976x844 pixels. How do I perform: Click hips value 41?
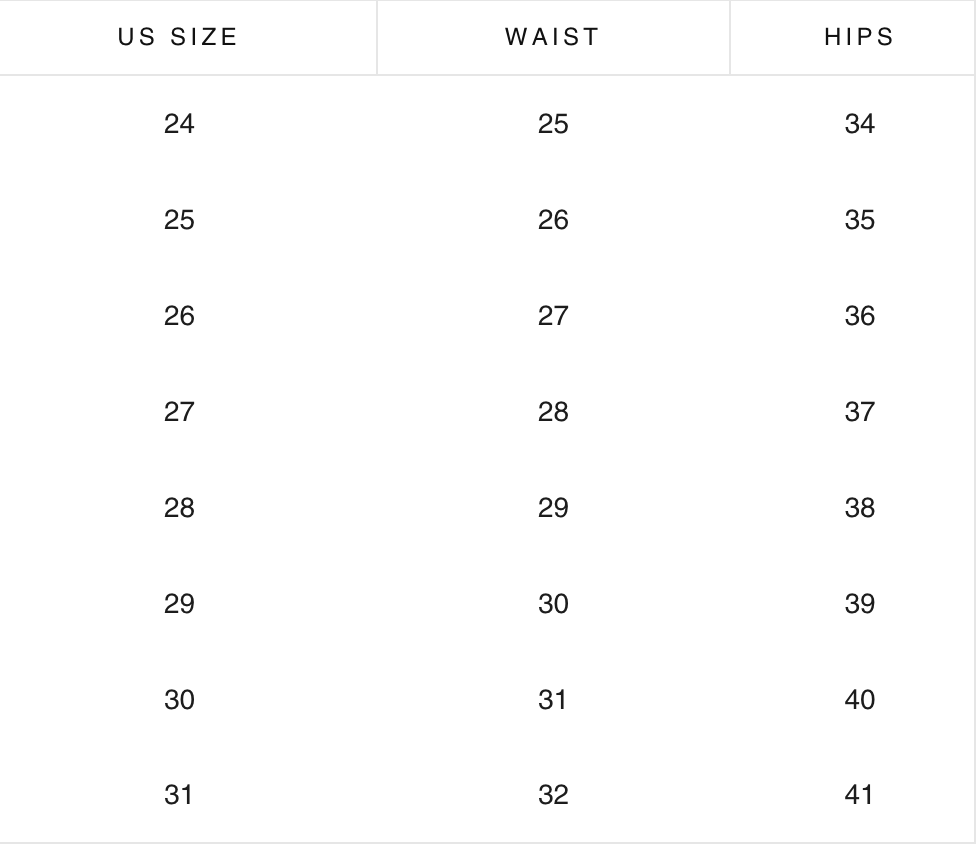coord(859,795)
